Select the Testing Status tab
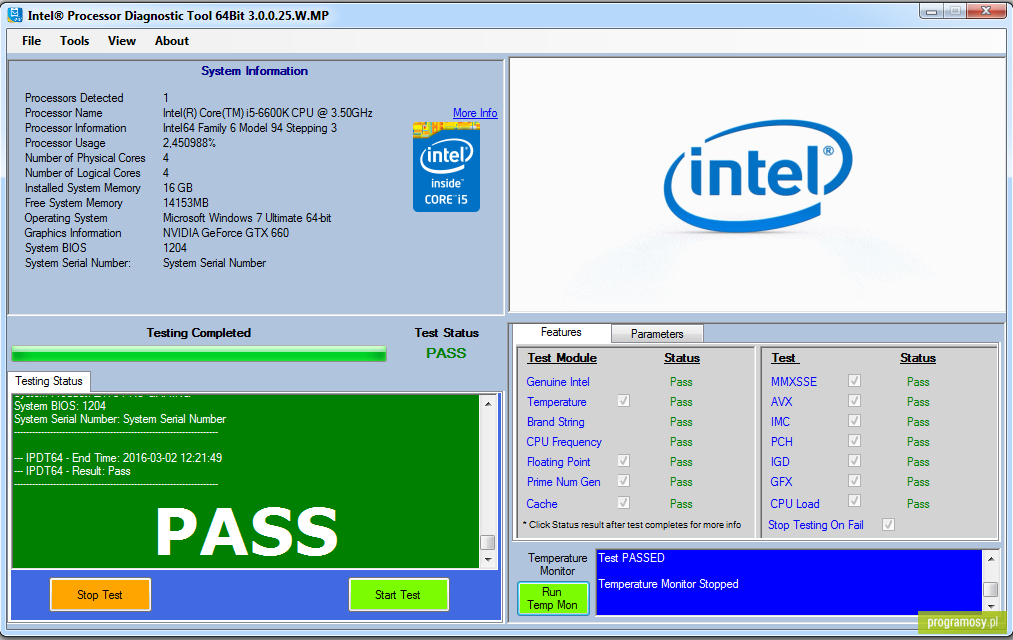The width and height of the screenshot is (1013, 640). [x=49, y=381]
